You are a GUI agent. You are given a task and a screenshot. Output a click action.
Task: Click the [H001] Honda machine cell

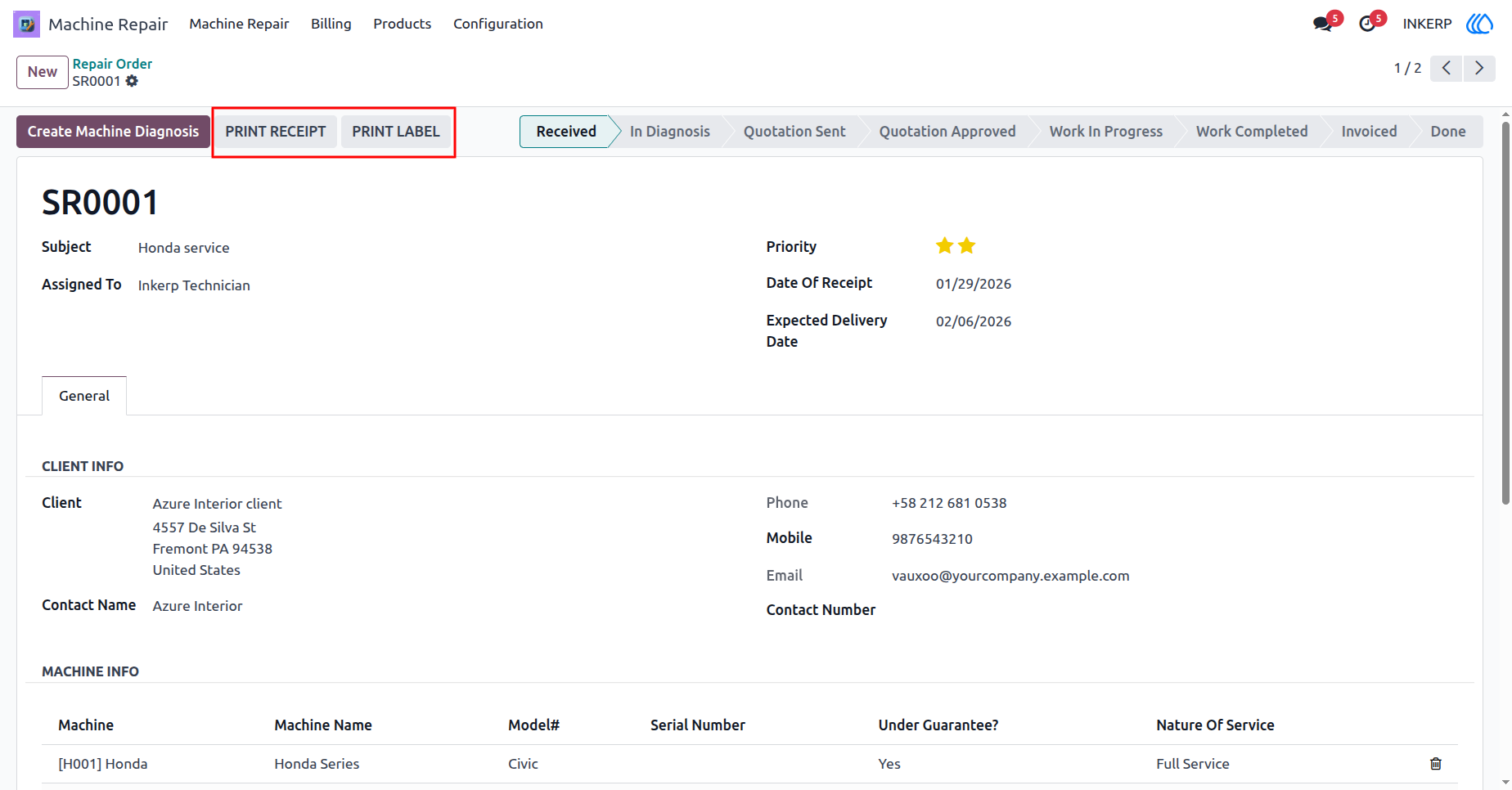click(103, 764)
